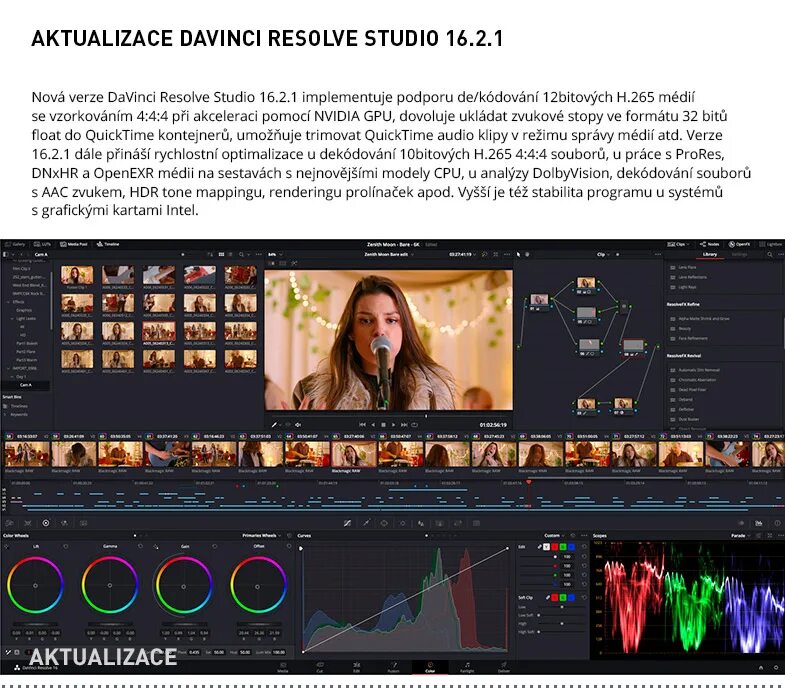The width and height of the screenshot is (785, 688).
Task: Click the Lift color wheel center
Action: coord(36,585)
